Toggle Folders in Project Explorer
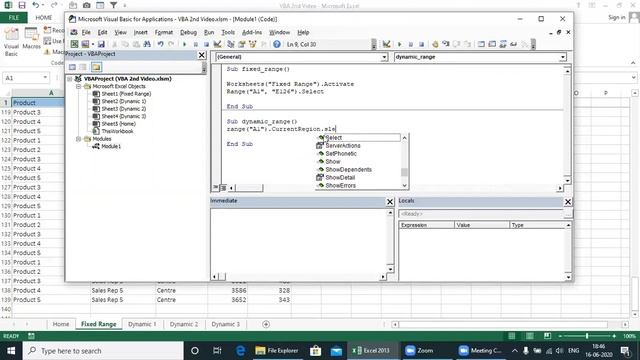 [96, 67]
